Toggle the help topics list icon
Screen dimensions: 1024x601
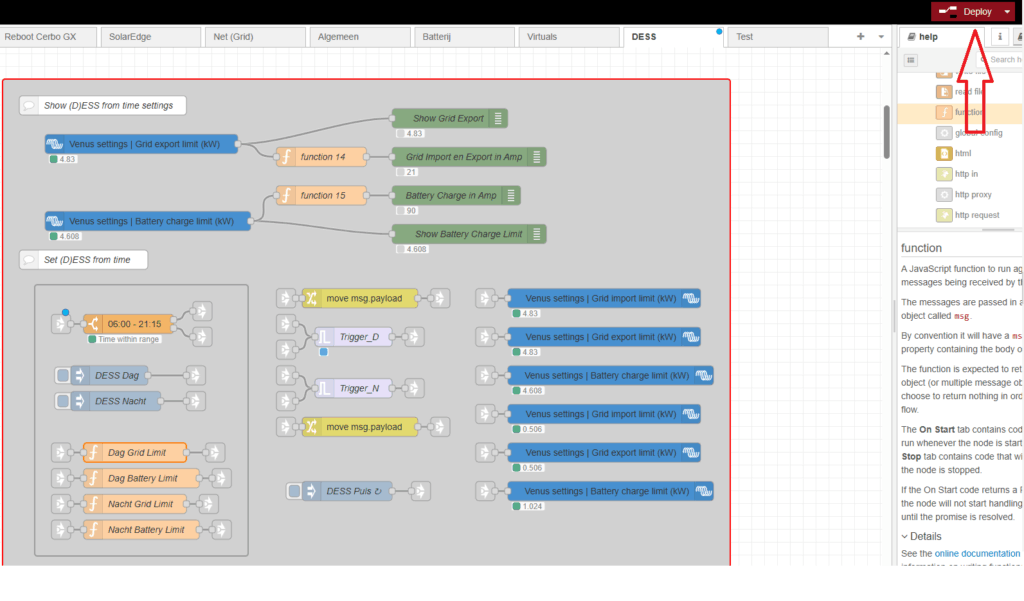(911, 60)
